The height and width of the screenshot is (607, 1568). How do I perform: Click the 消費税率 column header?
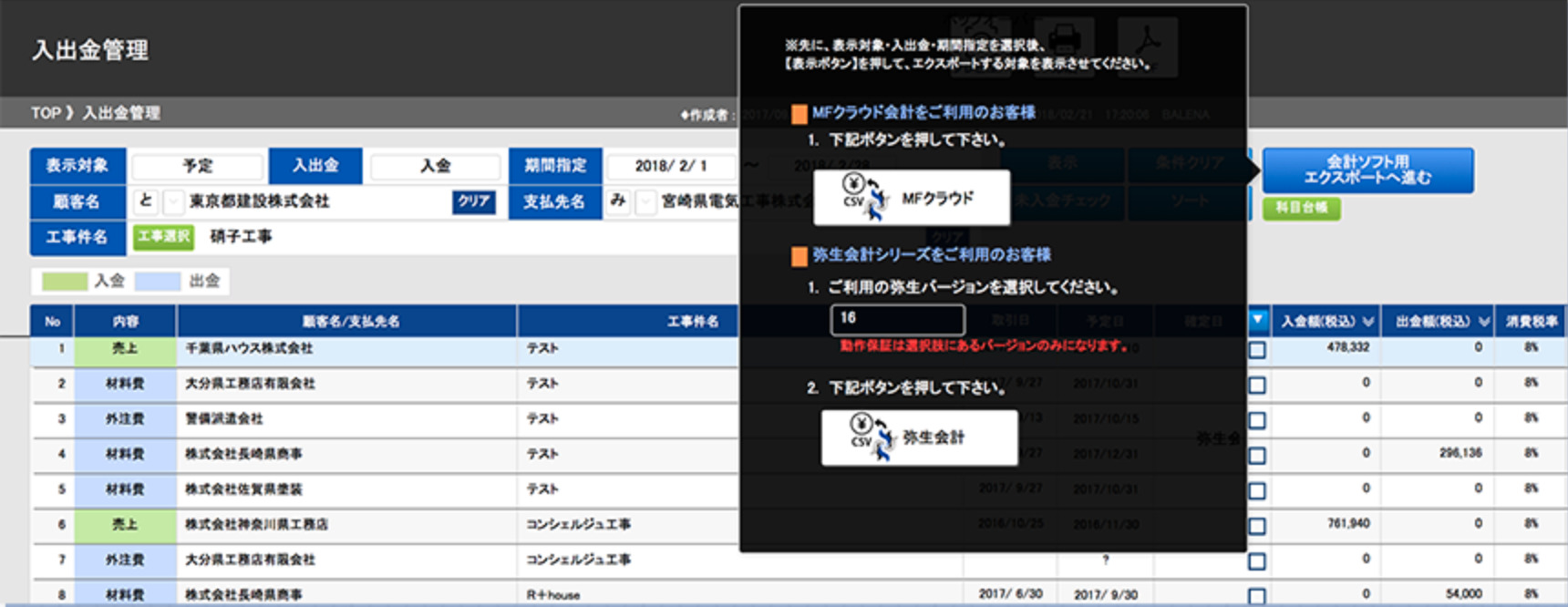click(1532, 322)
